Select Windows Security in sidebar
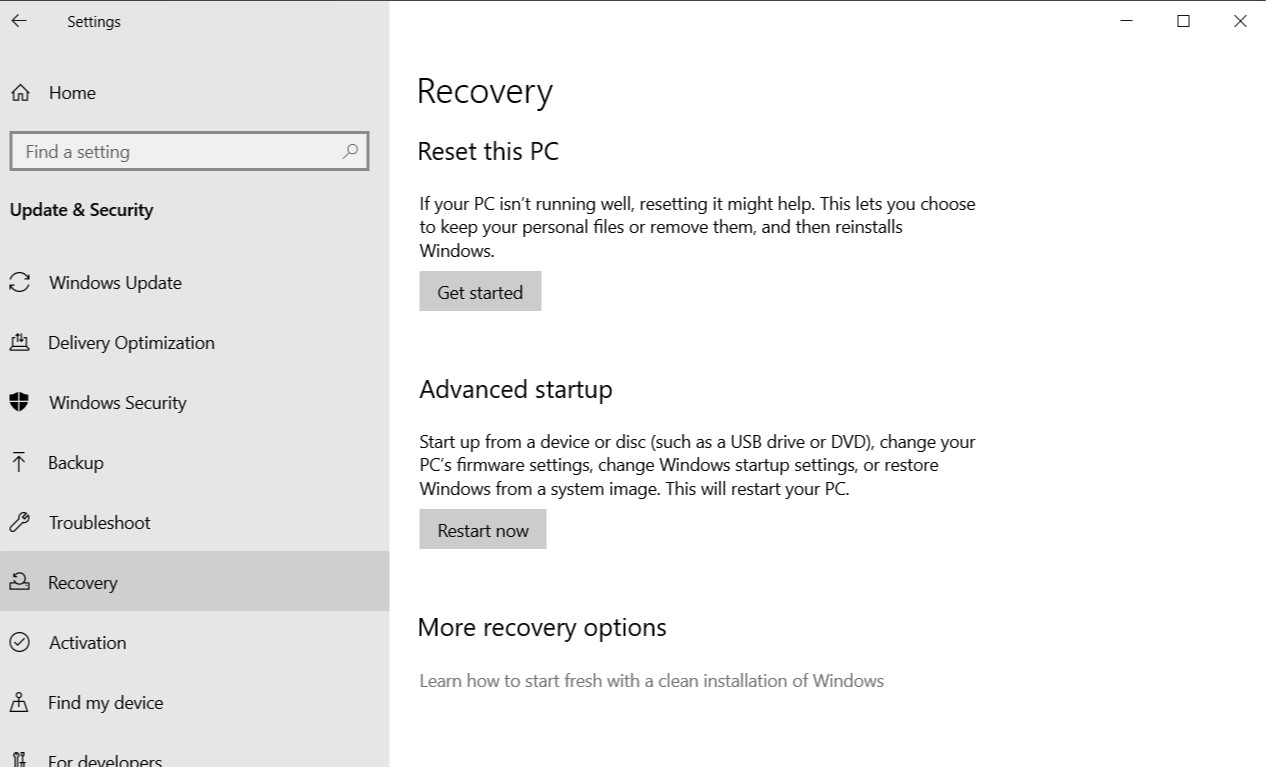Viewport: 1266px width, 767px height. tap(194, 403)
